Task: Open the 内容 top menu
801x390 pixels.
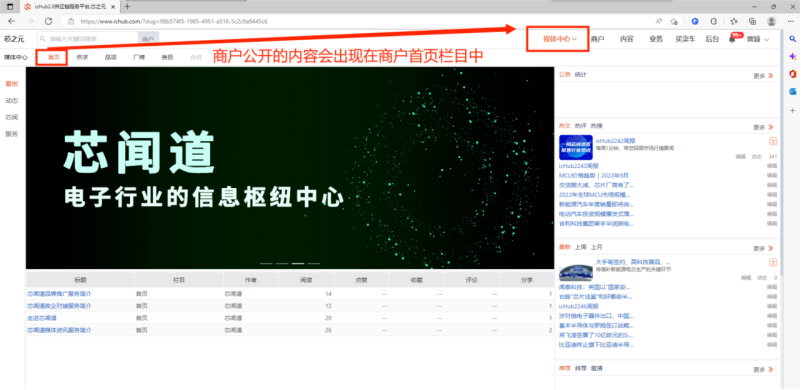Action: tap(626, 39)
